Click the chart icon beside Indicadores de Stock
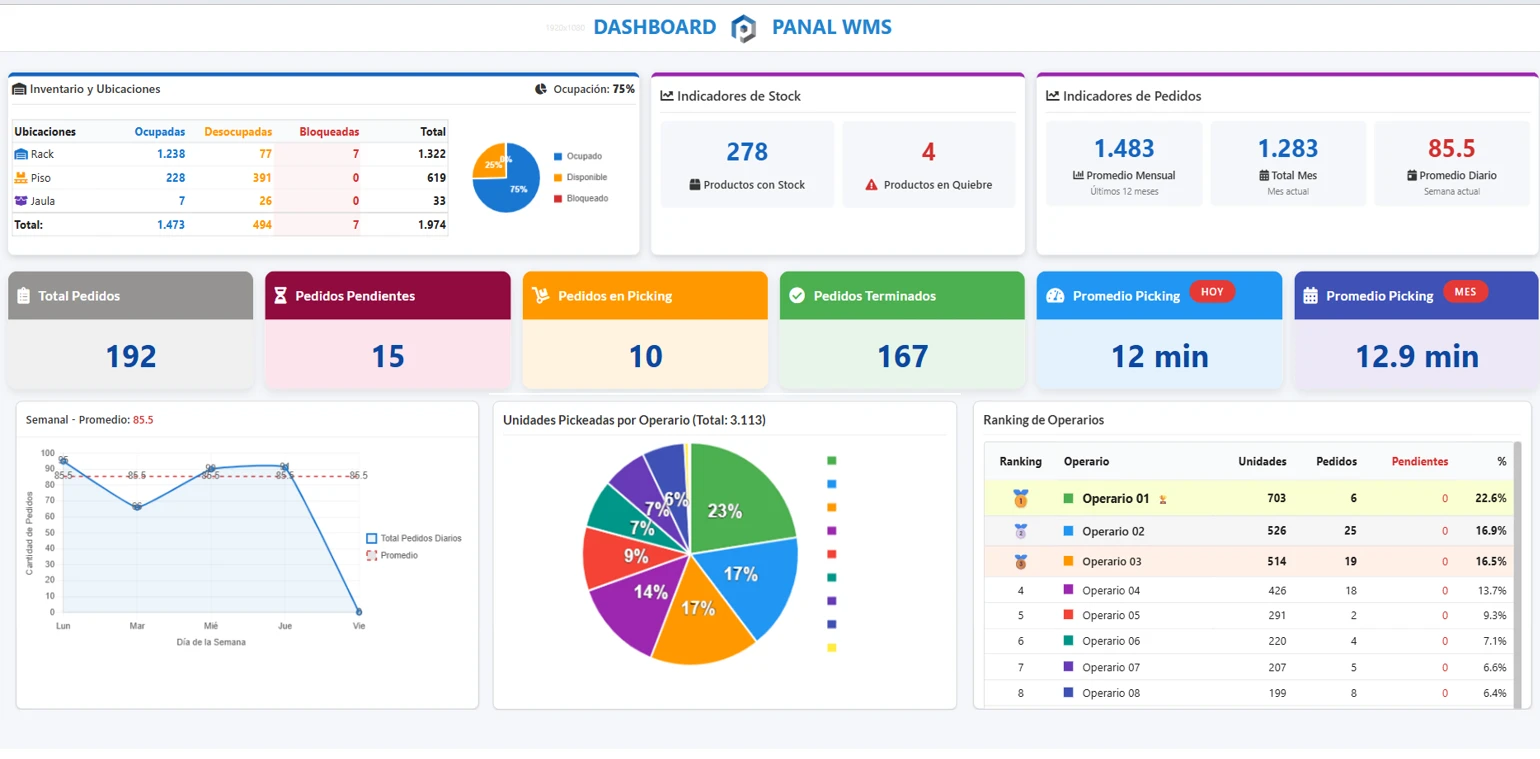Viewport: 1540px width, 759px height. (667, 96)
